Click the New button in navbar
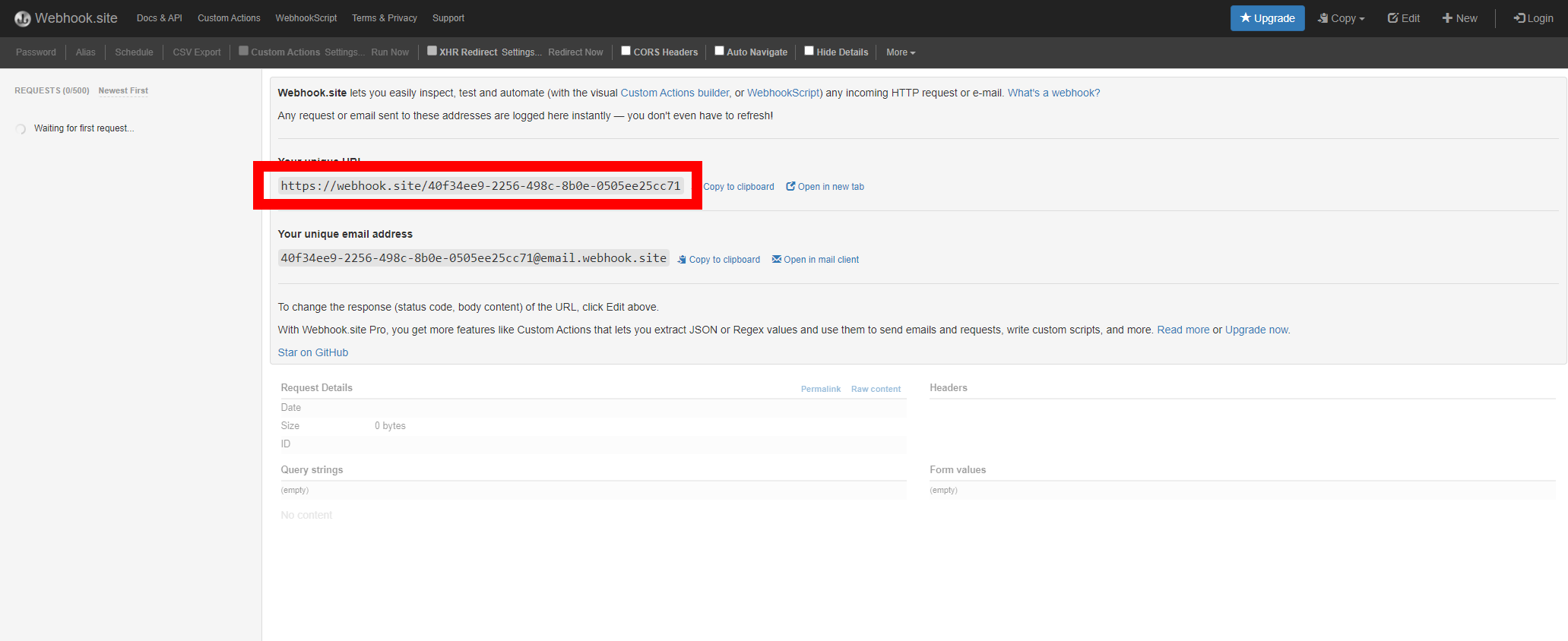This screenshot has height=641, width=1568. (x=1460, y=18)
